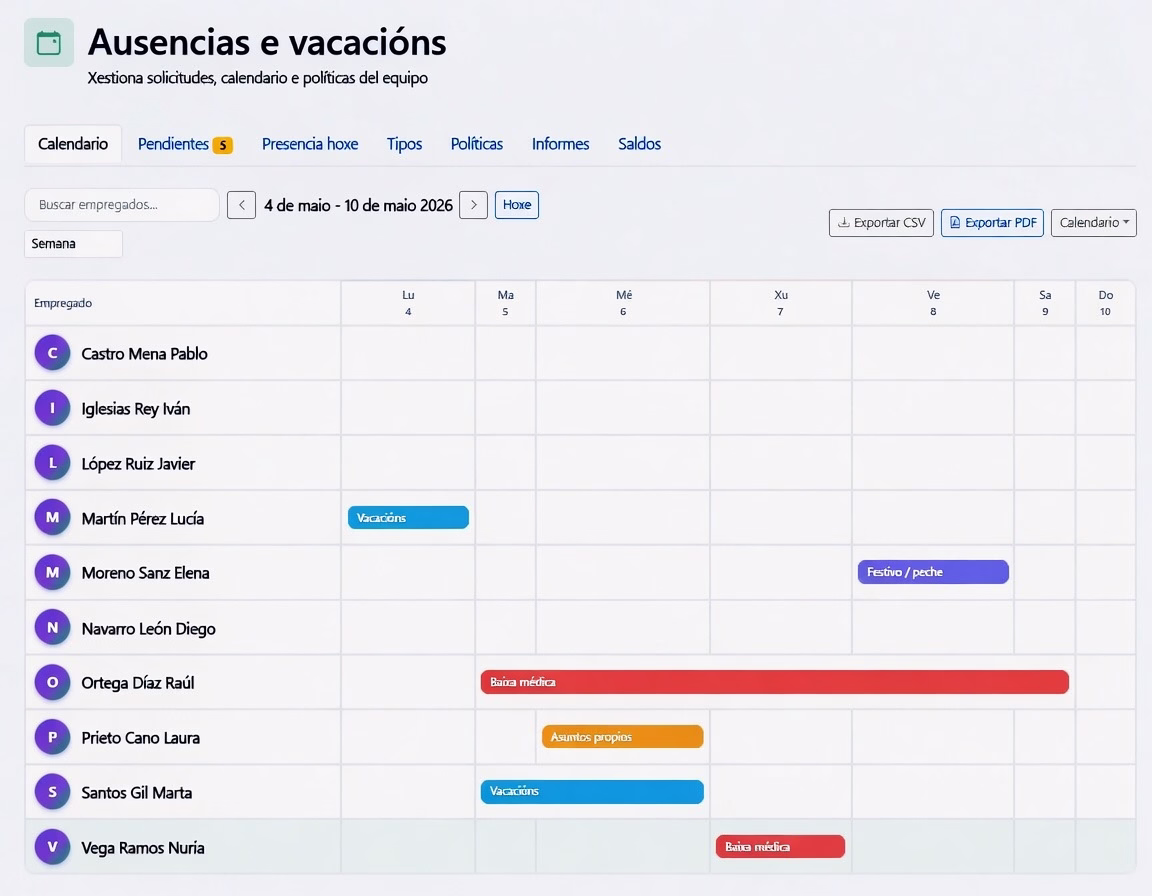This screenshot has height=896, width=1152.
Task: Open the Presencia hoxe tab
Action: [310, 144]
